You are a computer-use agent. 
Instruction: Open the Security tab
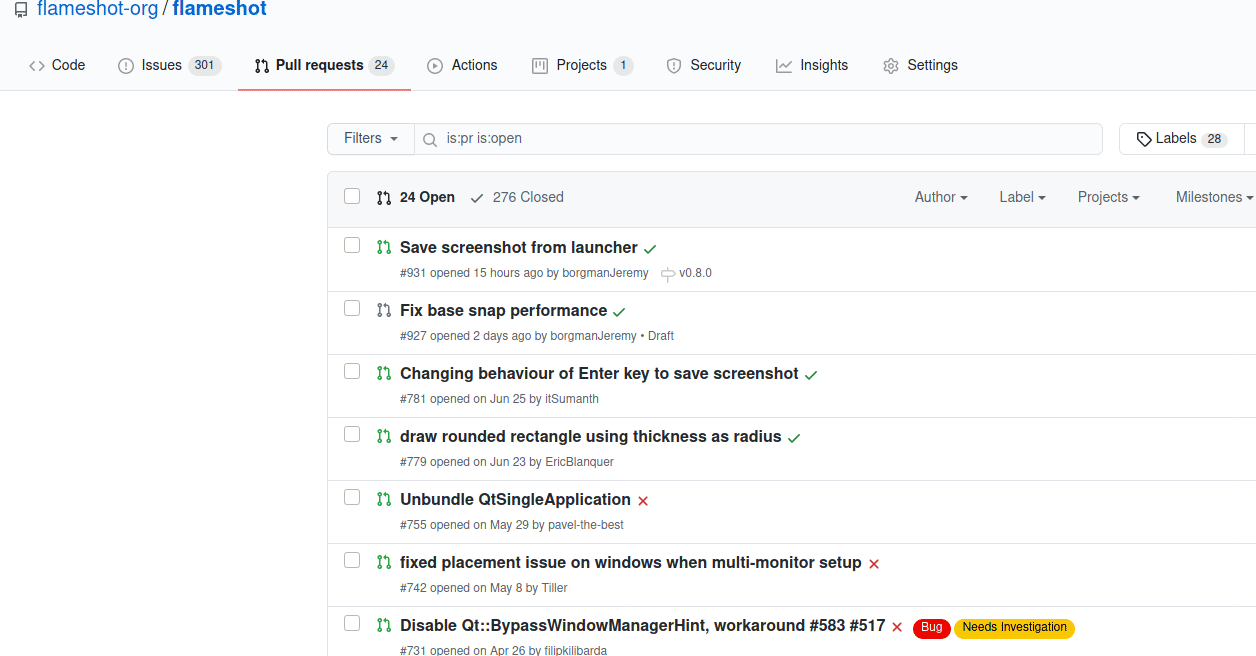pos(704,65)
